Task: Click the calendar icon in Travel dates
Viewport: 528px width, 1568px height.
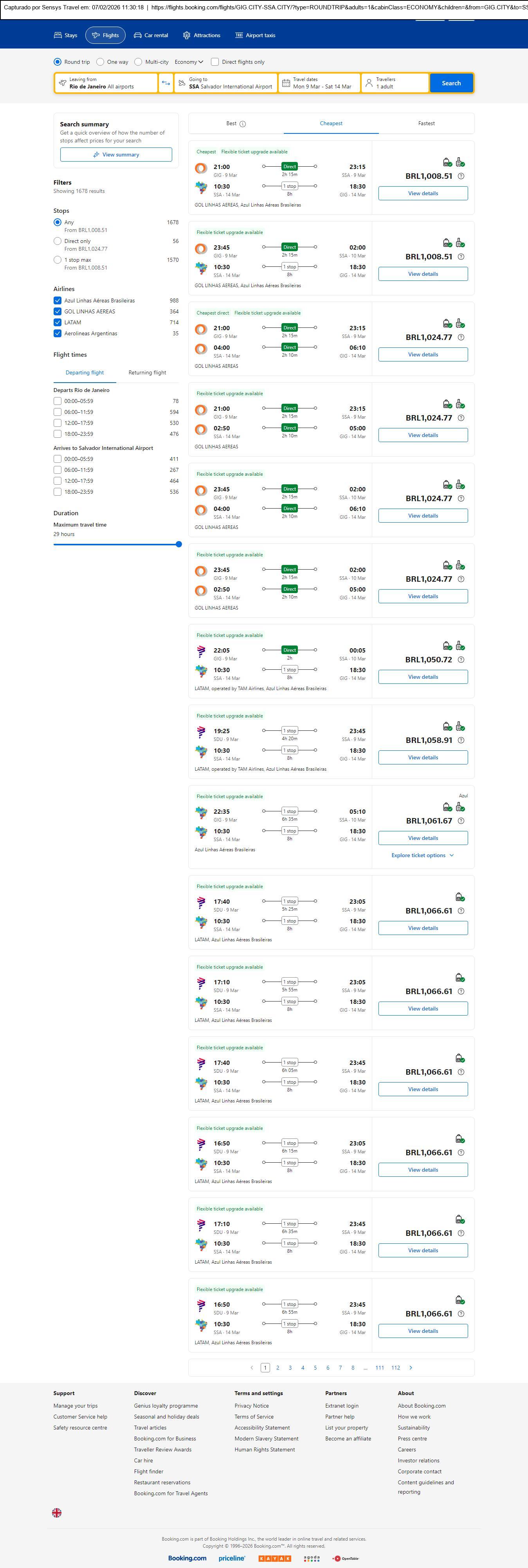Action: tap(286, 83)
